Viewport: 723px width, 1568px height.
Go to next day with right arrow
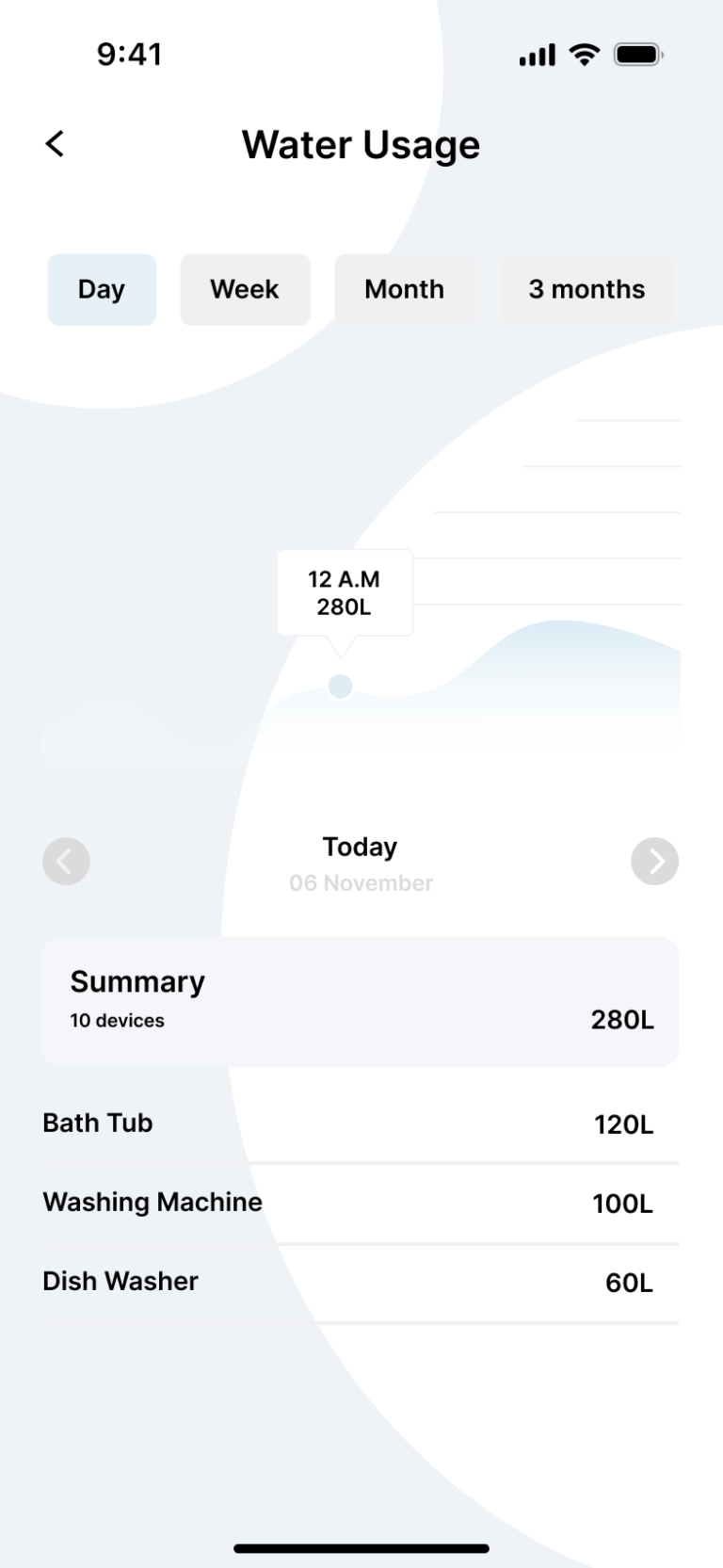point(654,861)
